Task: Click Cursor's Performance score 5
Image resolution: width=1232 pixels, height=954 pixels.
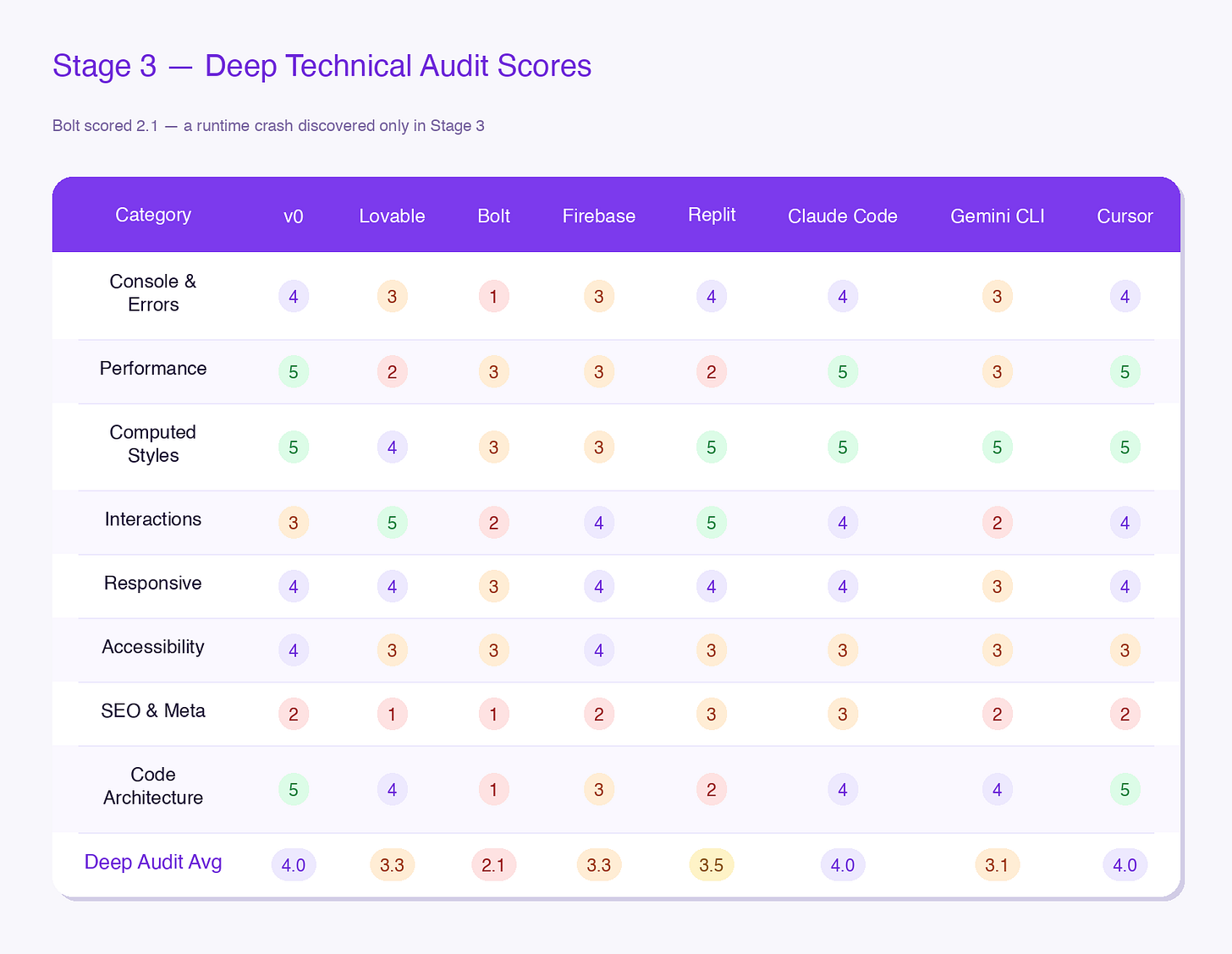Action: tap(1125, 372)
